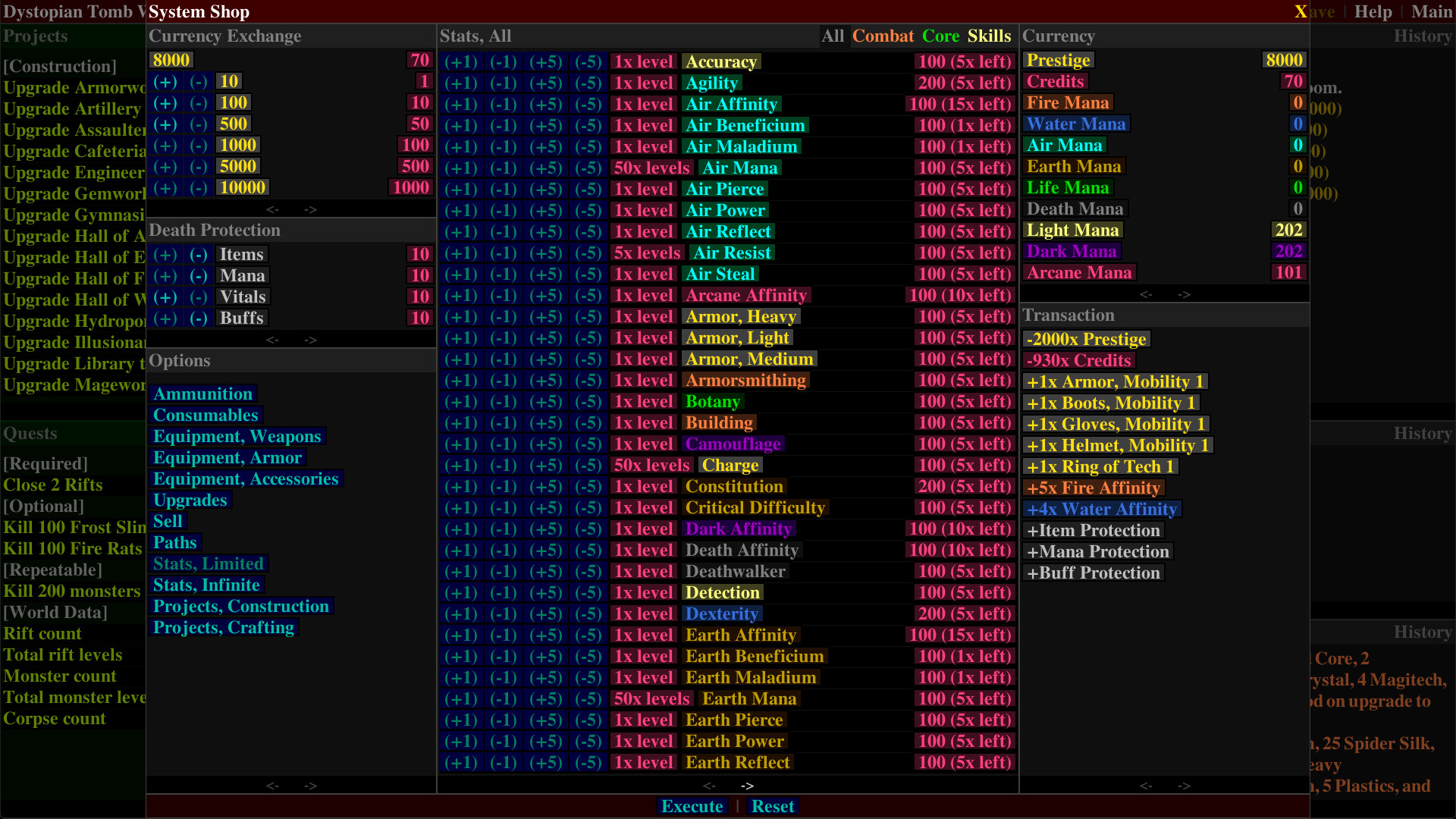
Task: Click the 5x levels toggle on Air Resist
Action: point(647,253)
